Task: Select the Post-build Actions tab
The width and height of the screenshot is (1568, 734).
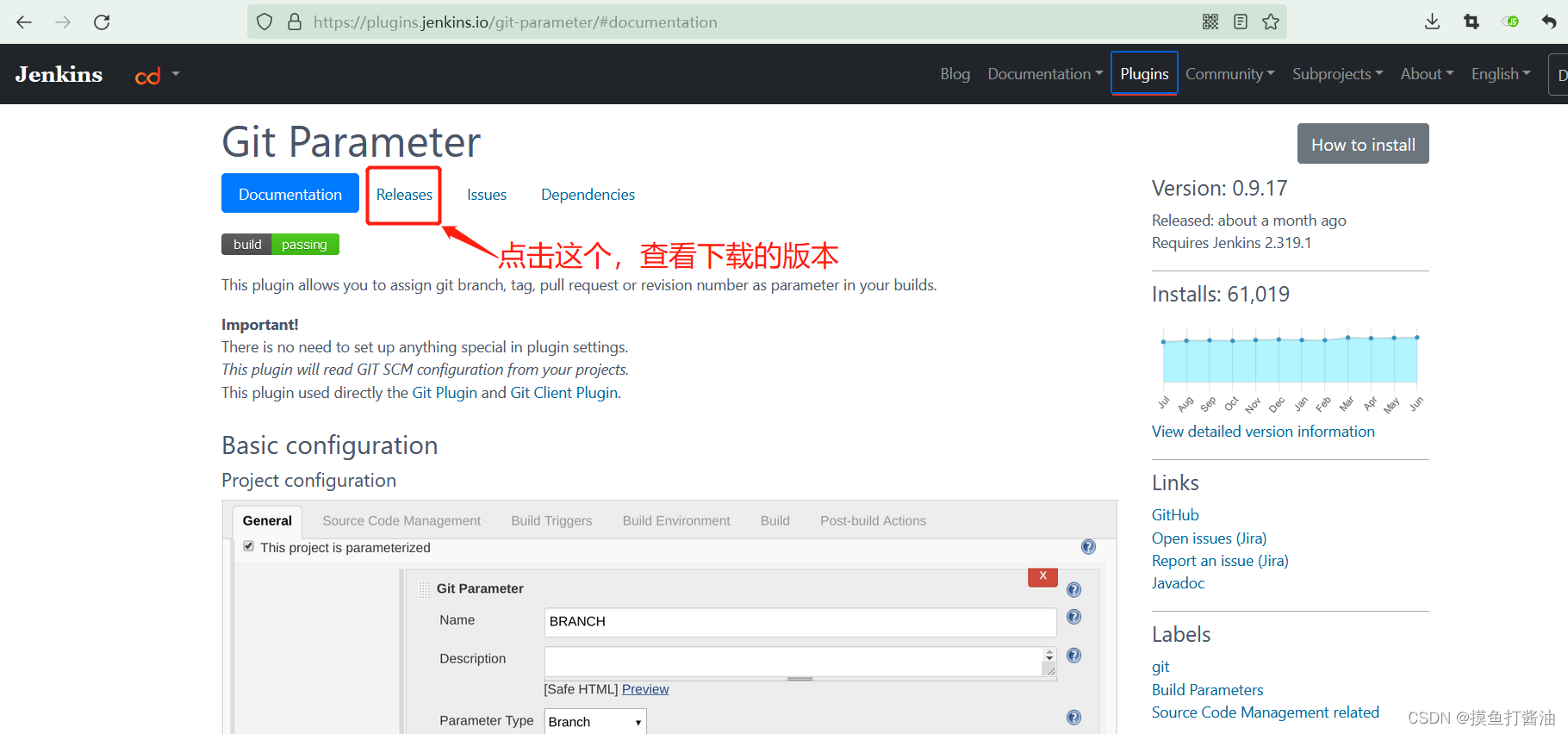Action: [873, 521]
